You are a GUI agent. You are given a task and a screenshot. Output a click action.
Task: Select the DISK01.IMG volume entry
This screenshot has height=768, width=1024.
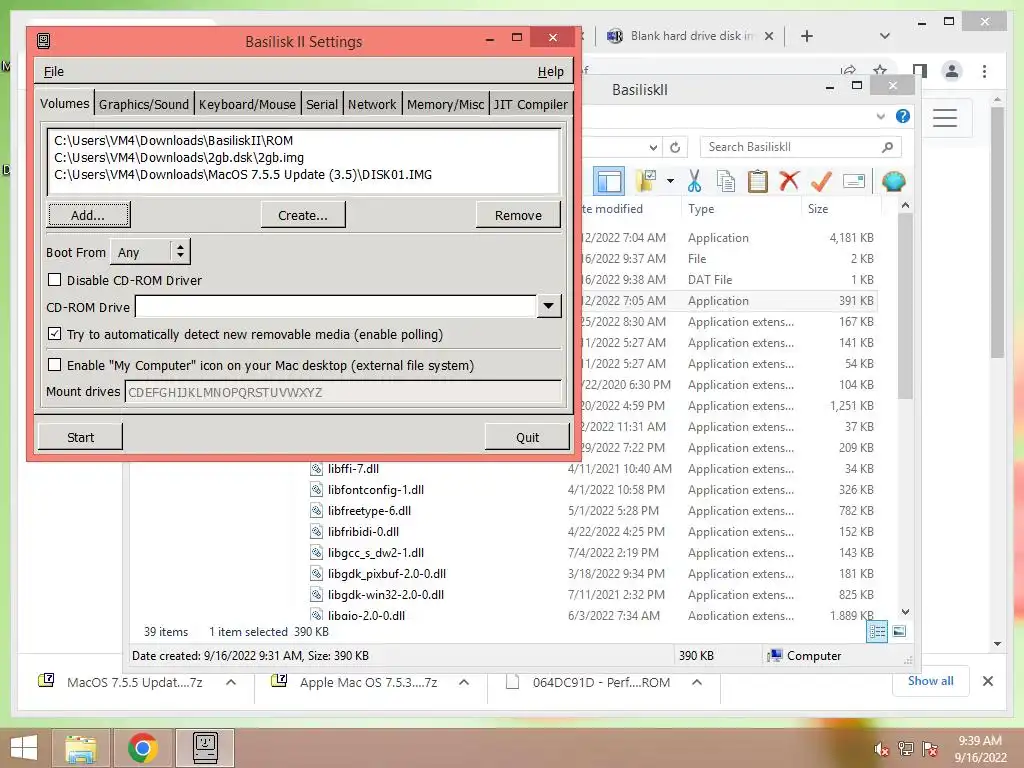click(242, 174)
